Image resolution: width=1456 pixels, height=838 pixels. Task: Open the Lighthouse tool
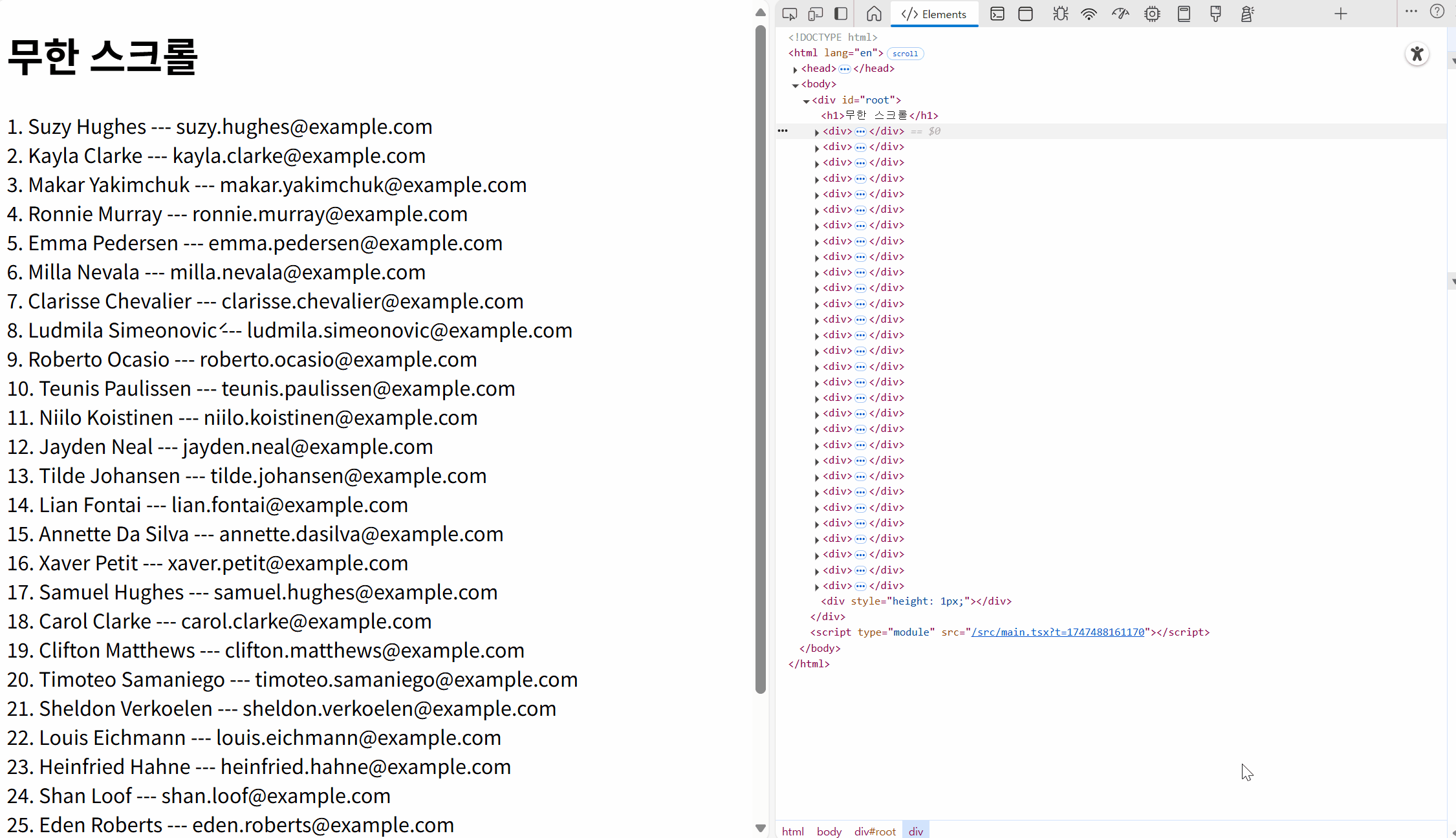click(1247, 14)
